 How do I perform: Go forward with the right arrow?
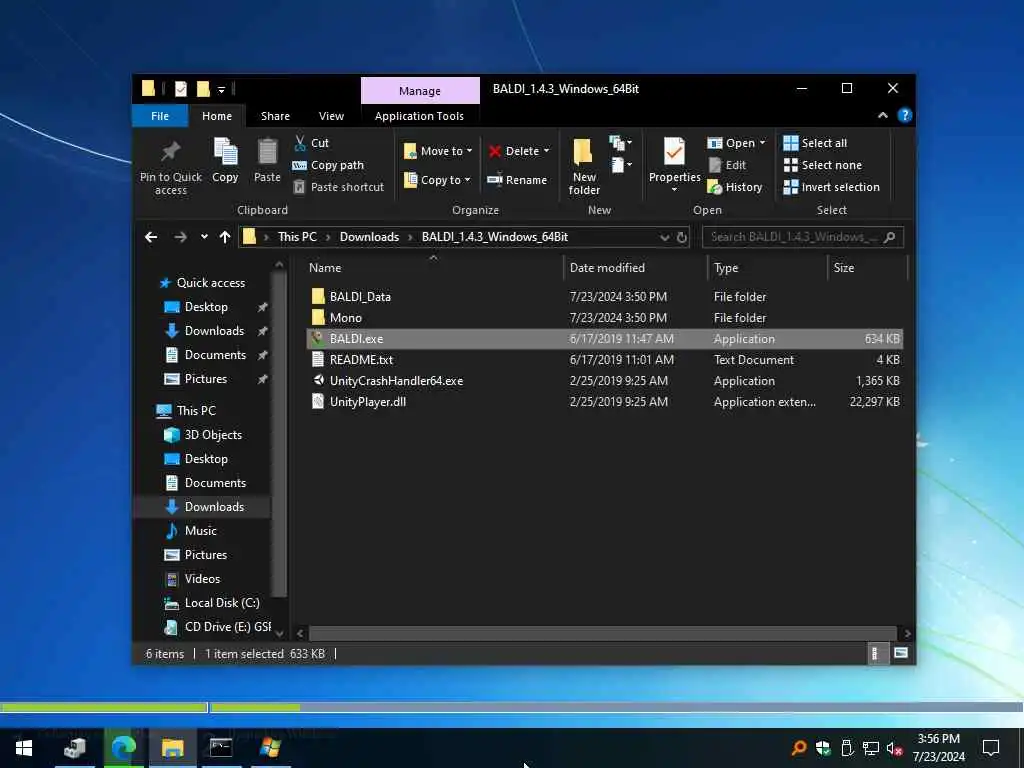click(180, 237)
